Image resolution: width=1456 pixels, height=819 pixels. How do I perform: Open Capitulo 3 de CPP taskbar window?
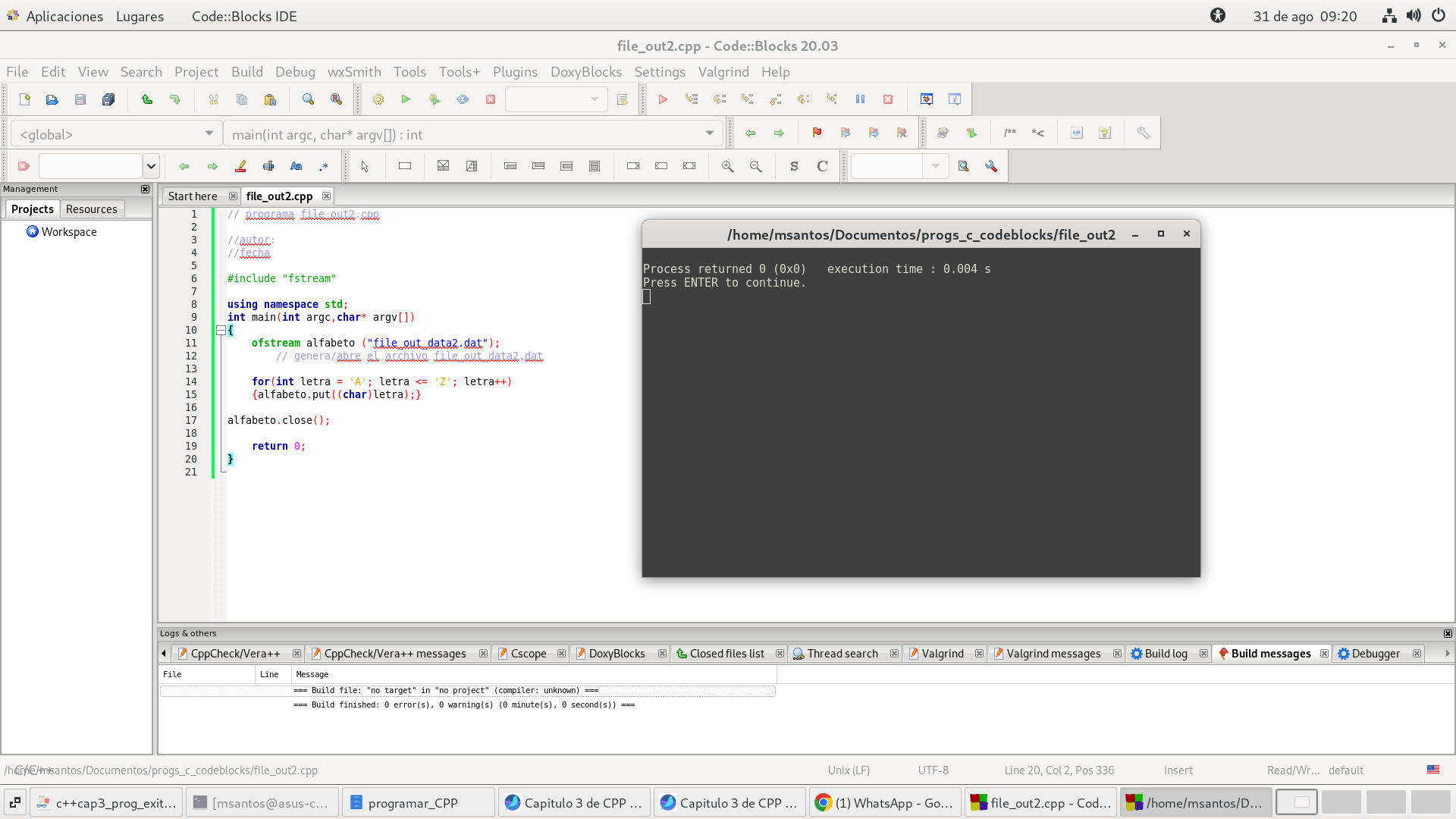coord(574,803)
